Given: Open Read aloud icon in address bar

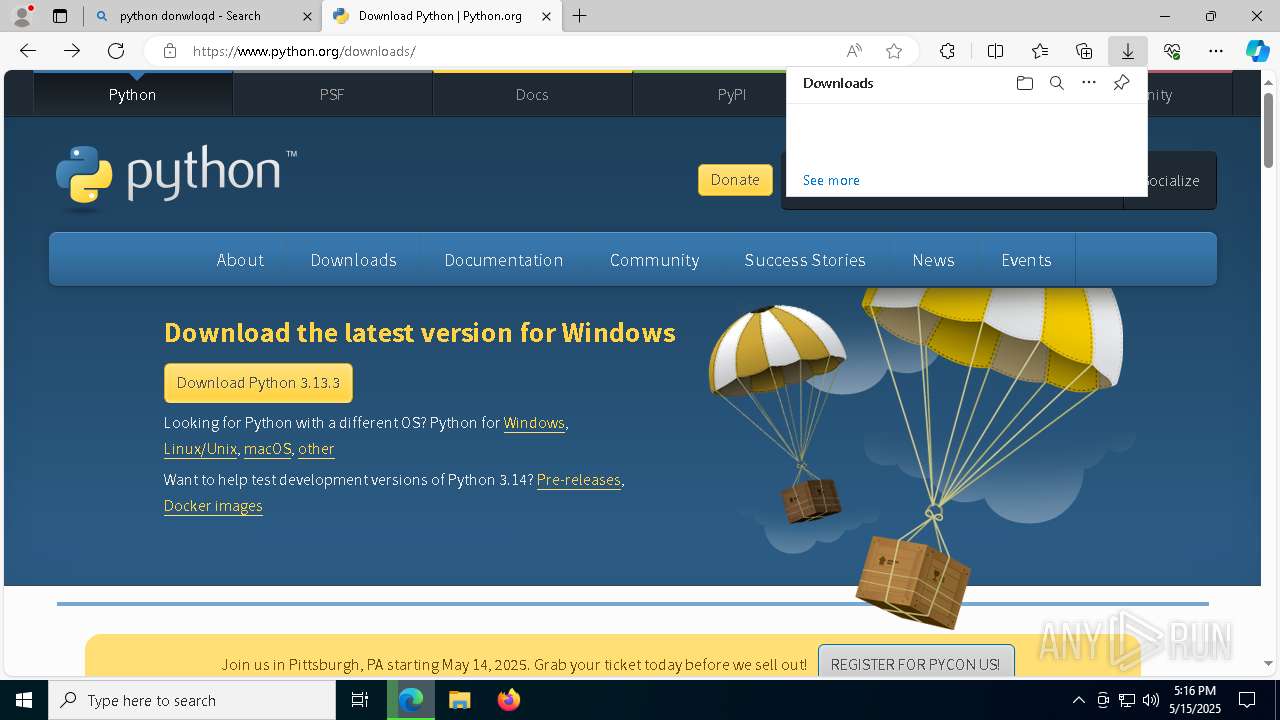Looking at the screenshot, I should [854, 51].
